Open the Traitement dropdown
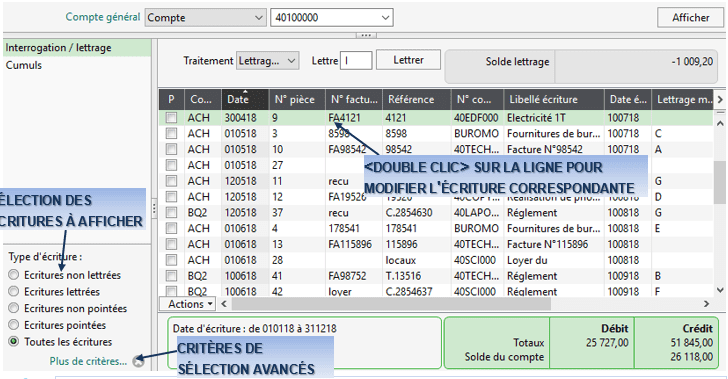 tap(267, 61)
